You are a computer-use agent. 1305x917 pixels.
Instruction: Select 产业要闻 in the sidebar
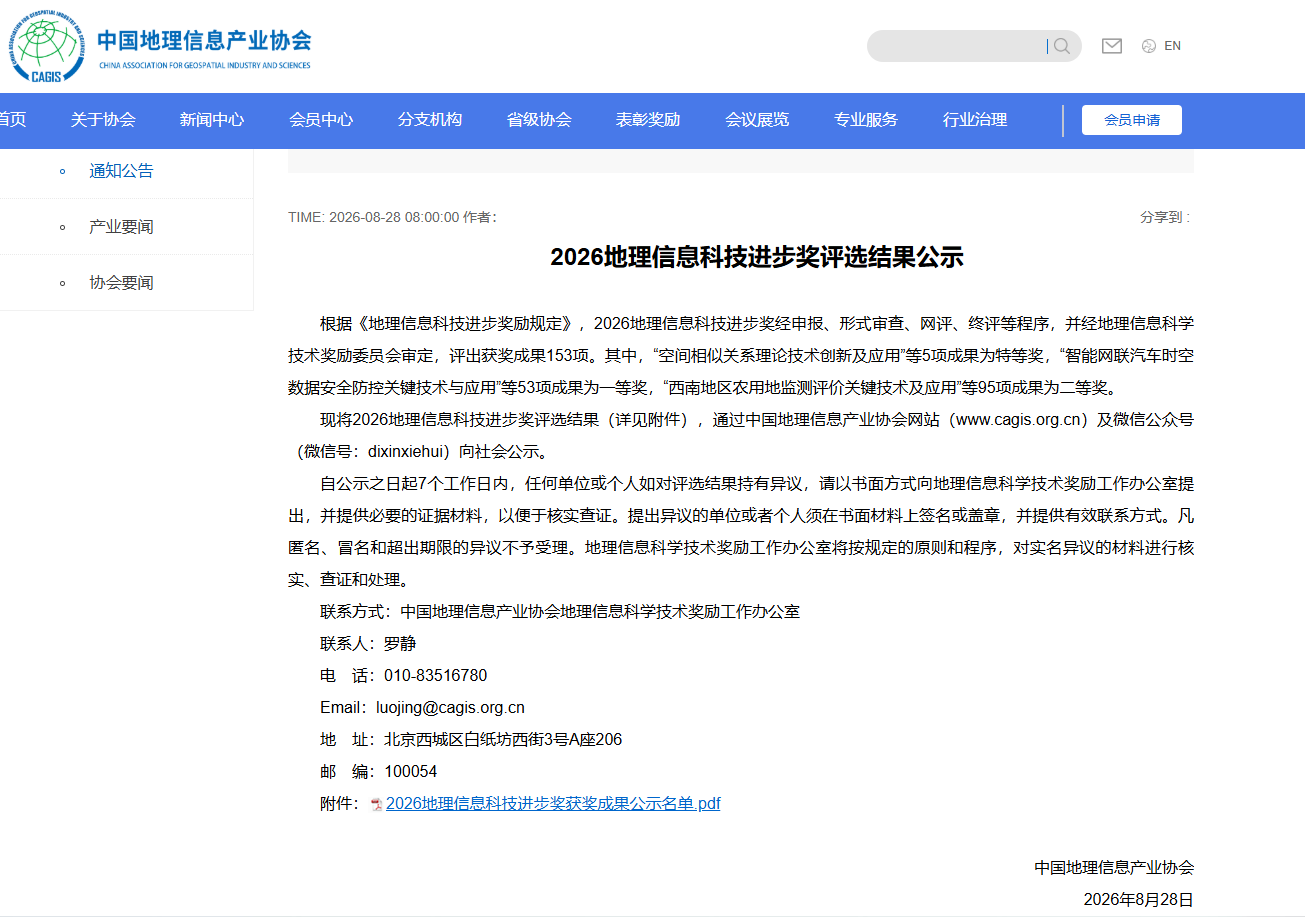click(121, 227)
